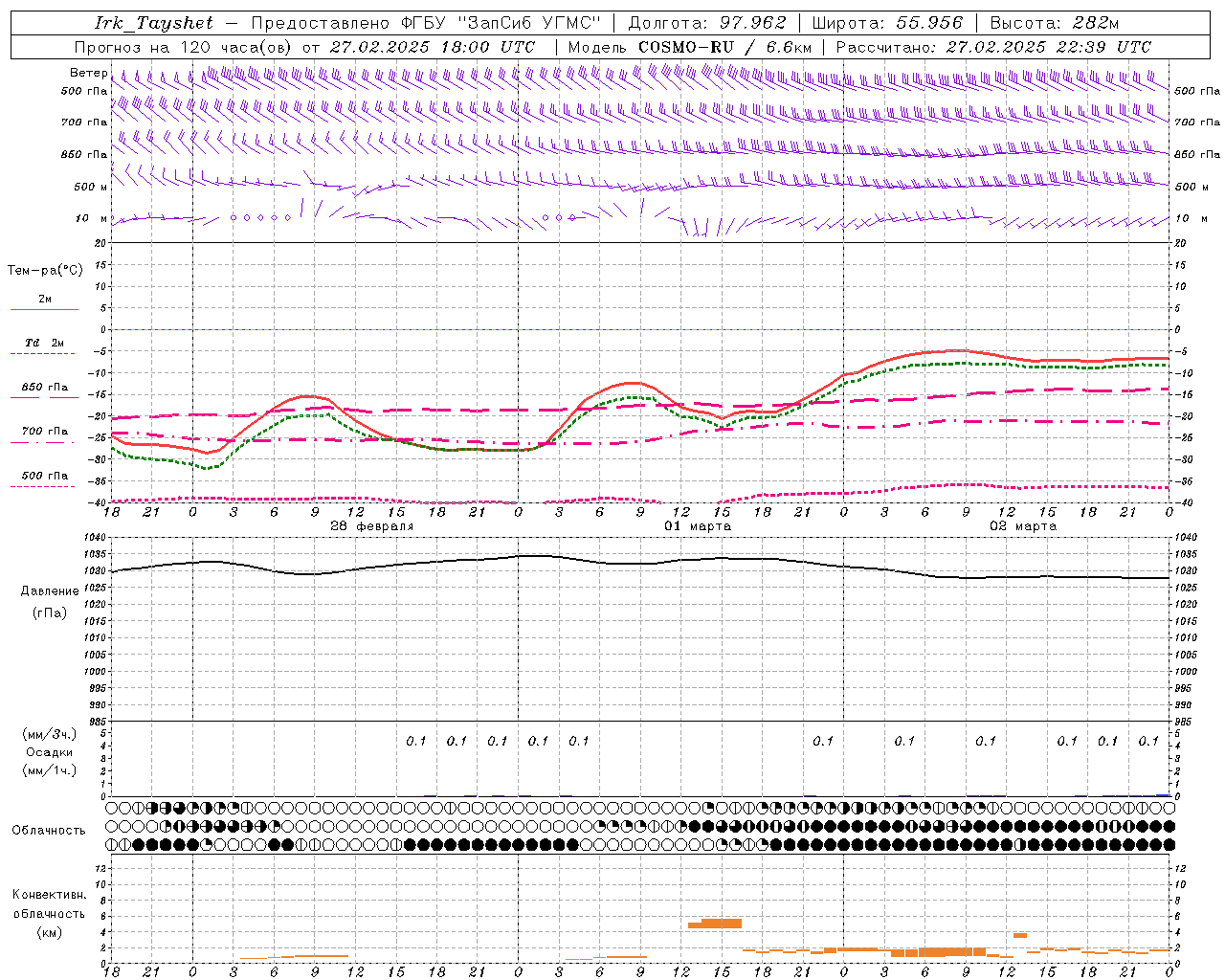Image resolution: width=1225 pixels, height=980 pixels.
Task: Click the (гПа) unit label under Давление
Action: coord(50,612)
